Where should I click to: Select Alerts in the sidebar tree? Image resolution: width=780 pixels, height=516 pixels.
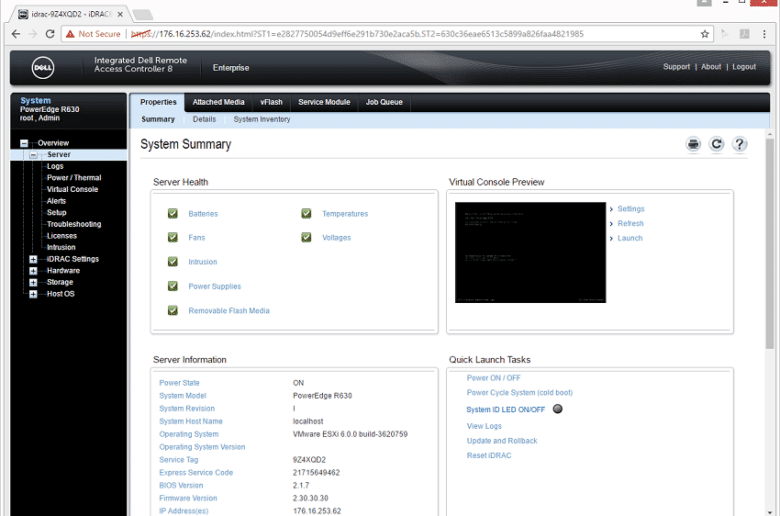(56, 201)
